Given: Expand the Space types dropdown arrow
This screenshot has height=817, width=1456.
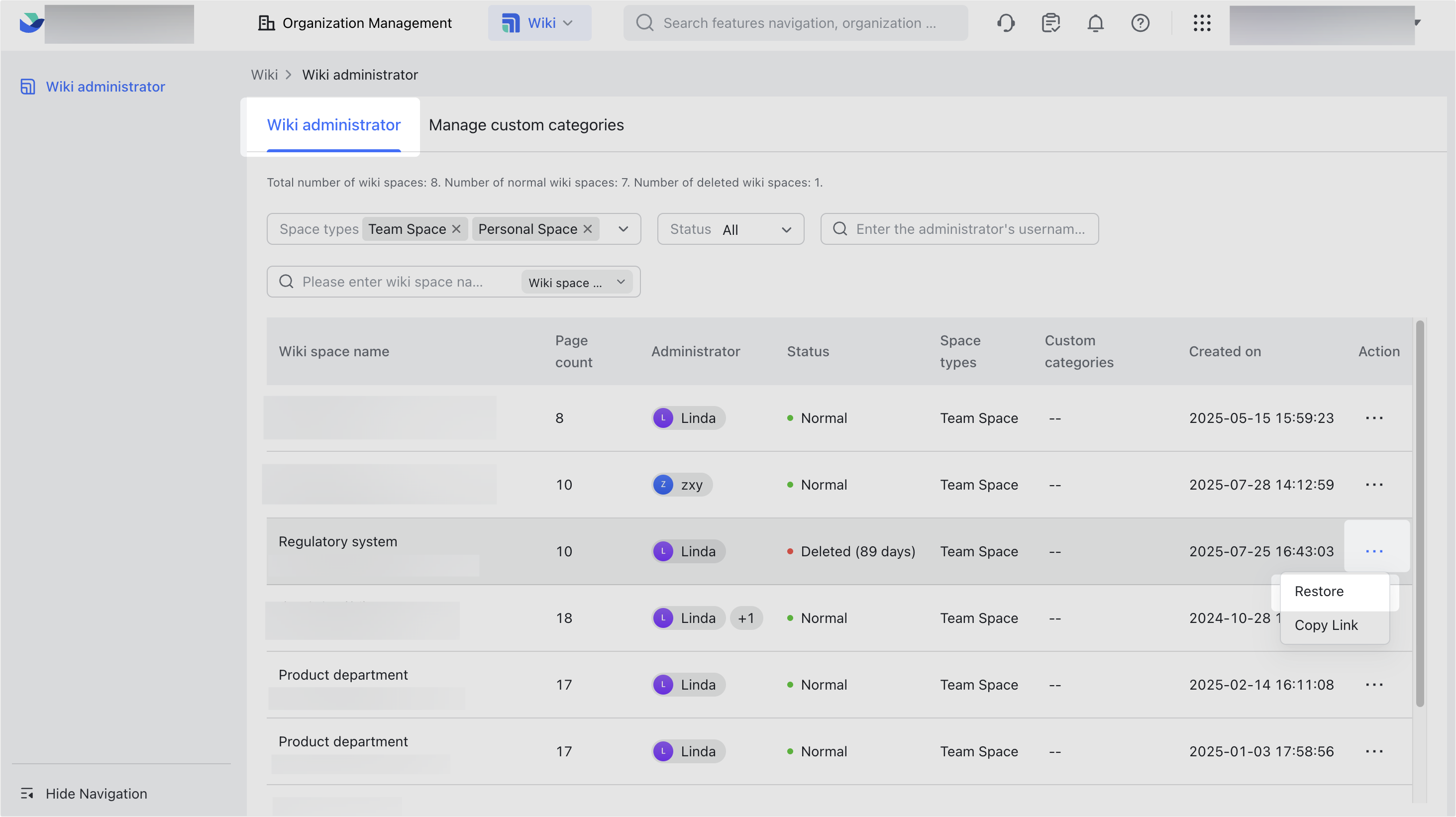Looking at the screenshot, I should click(623, 229).
